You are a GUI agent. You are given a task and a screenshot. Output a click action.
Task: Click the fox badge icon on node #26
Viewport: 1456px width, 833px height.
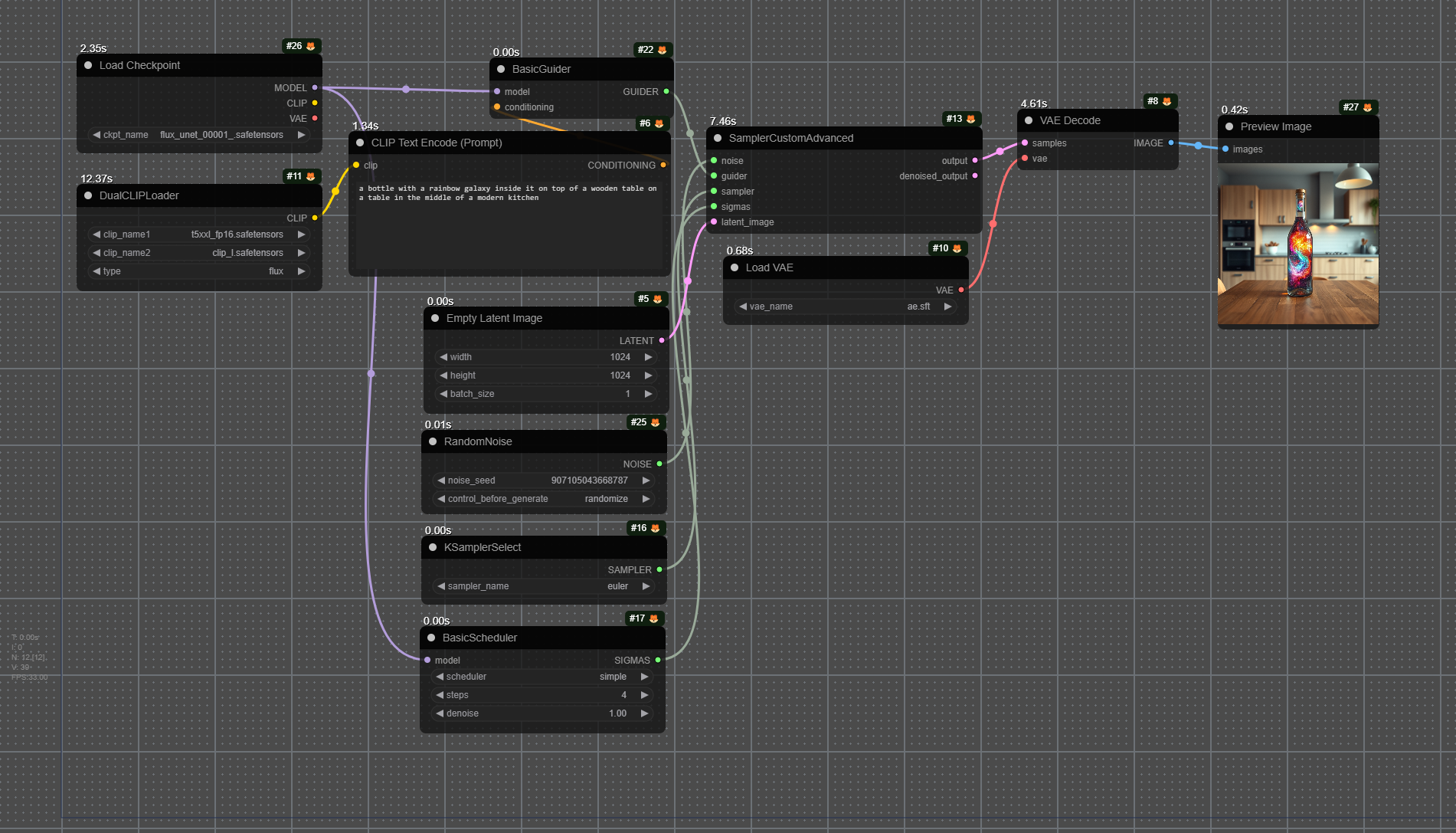311,47
